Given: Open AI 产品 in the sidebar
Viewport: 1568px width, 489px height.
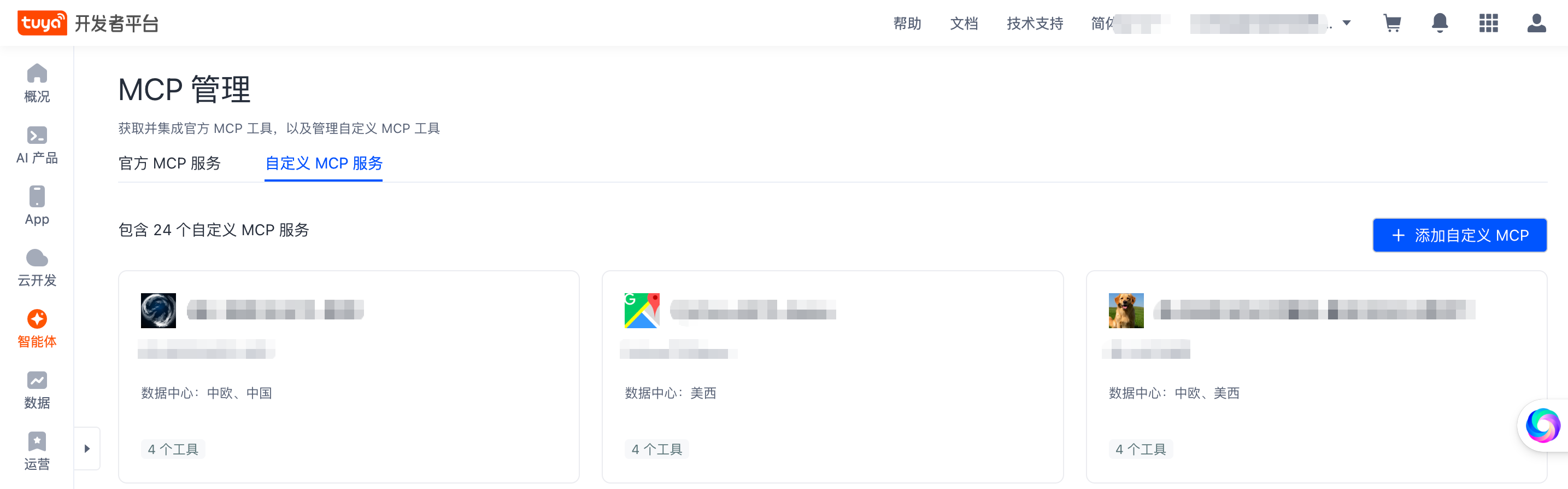Looking at the screenshot, I should [37, 144].
